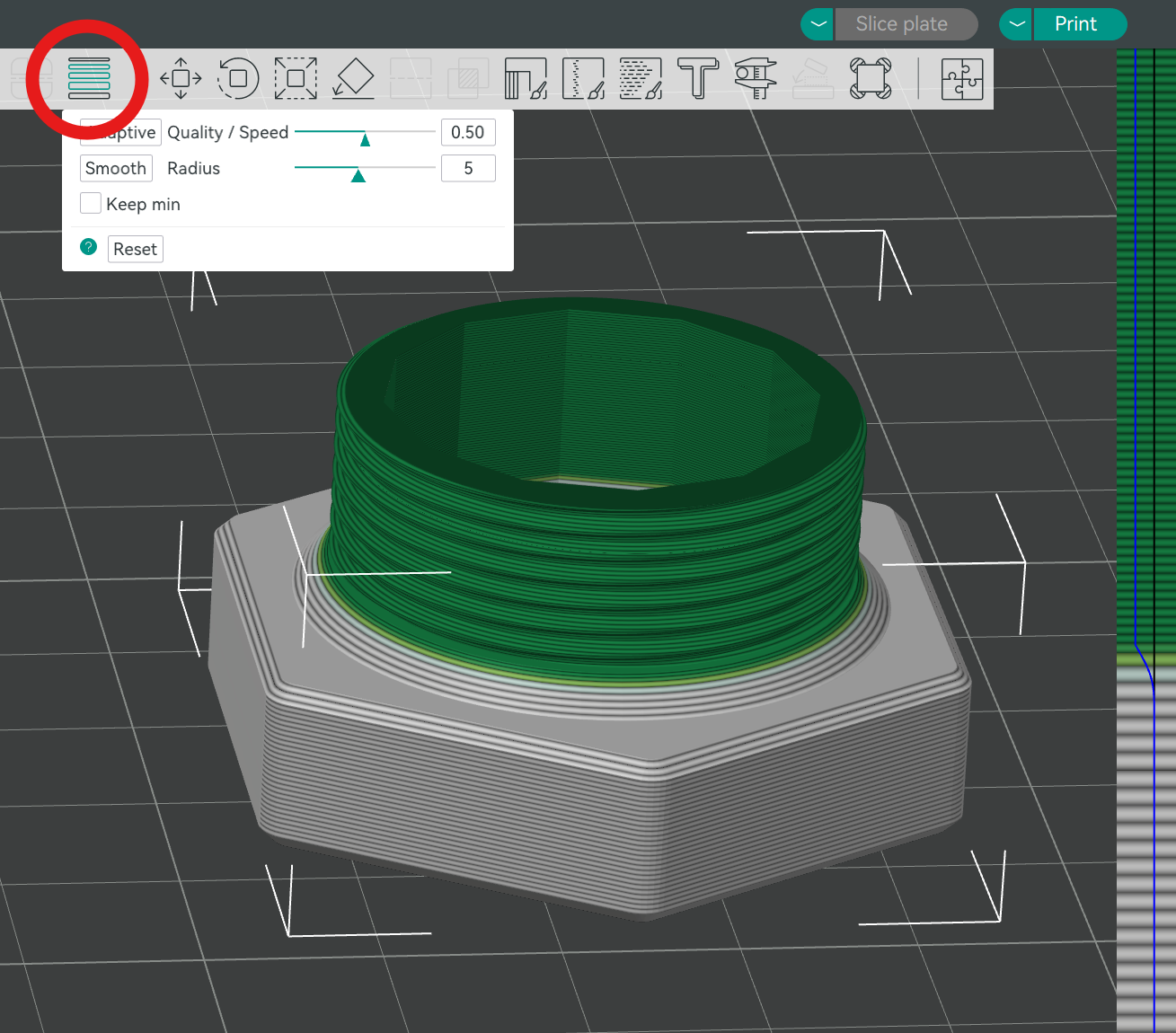Open the Brim ears tool

pyautogui.click(x=871, y=79)
